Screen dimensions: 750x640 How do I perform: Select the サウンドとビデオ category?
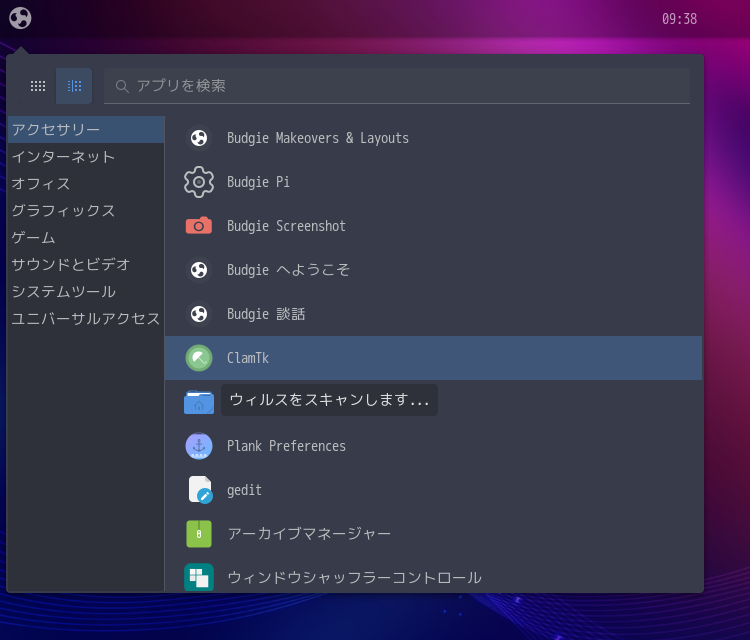86,265
